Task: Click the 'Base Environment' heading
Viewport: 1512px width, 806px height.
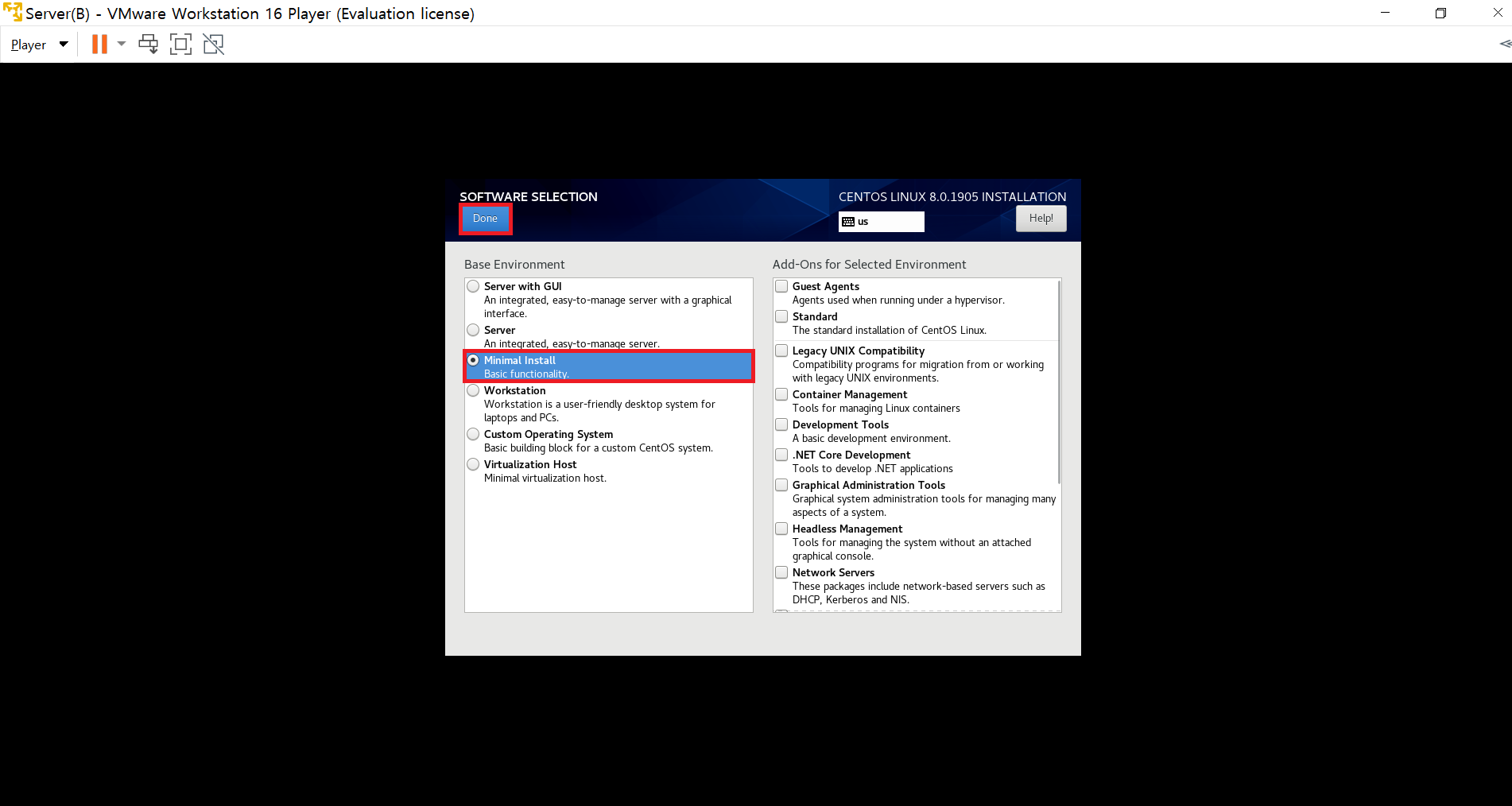Action: click(514, 265)
